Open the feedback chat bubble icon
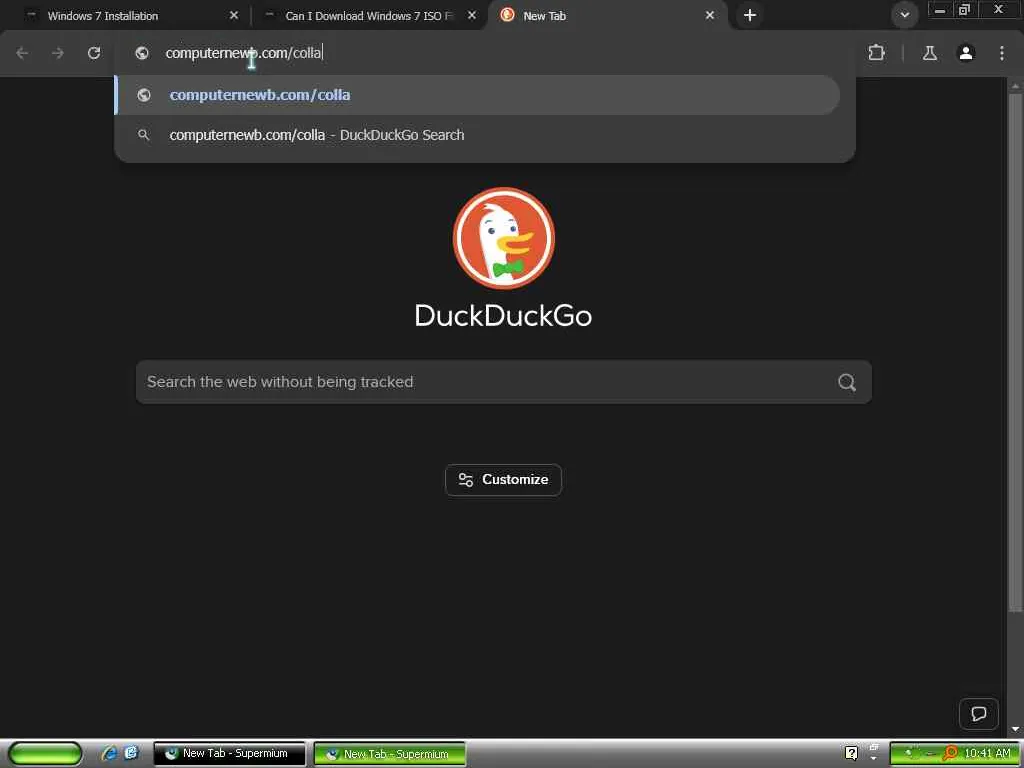 coord(978,714)
